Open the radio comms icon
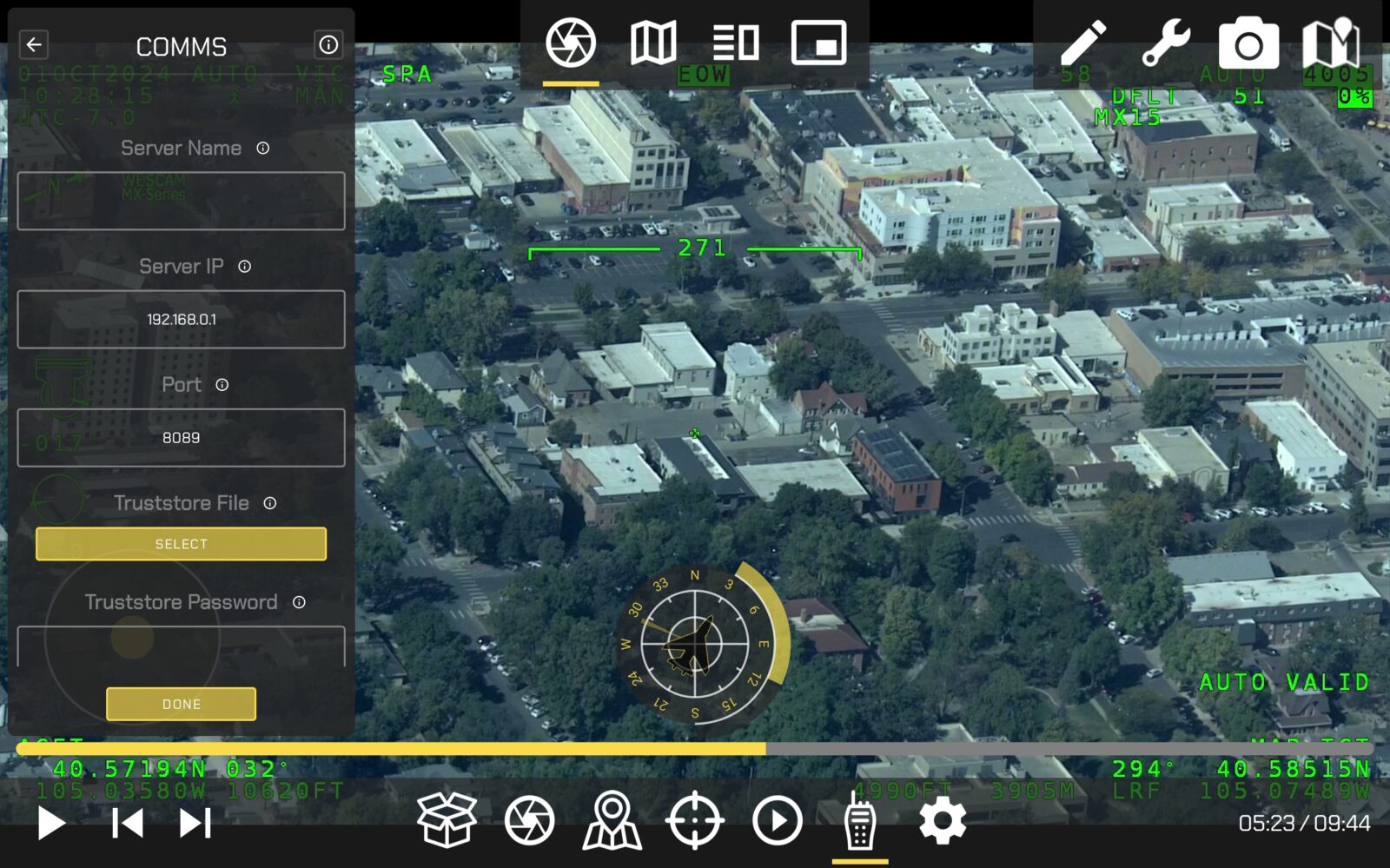 pyautogui.click(x=860, y=819)
